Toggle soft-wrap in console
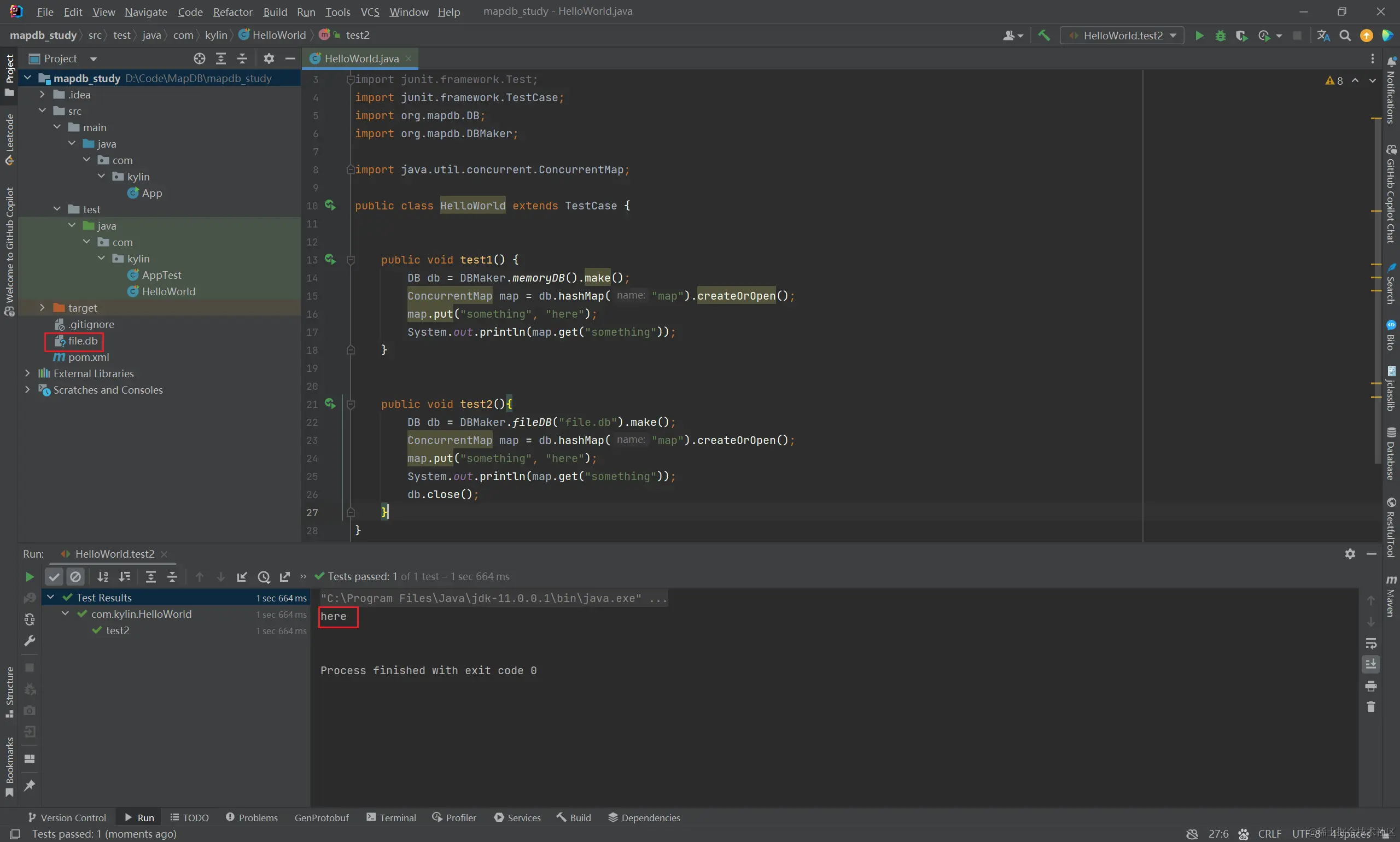Screen dimensions: 1400x842 tap(1371, 644)
